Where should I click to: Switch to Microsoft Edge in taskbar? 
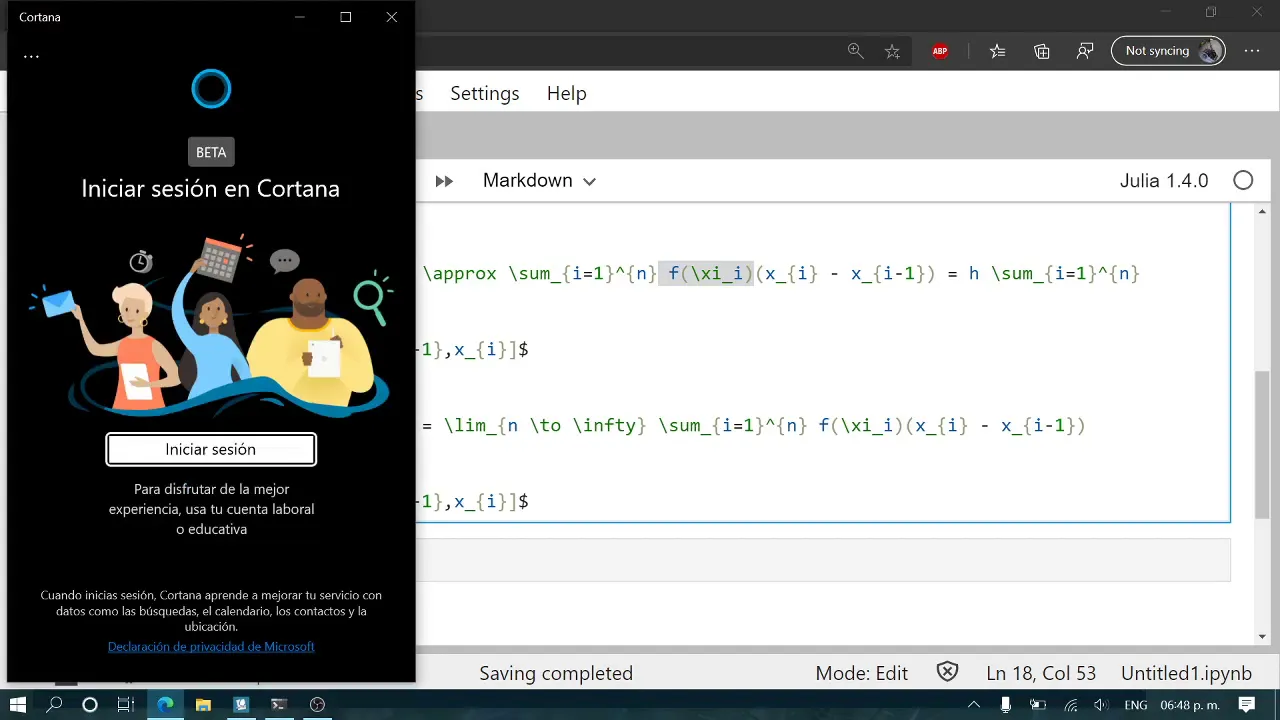pyautogui.click(x=165, y=705)
